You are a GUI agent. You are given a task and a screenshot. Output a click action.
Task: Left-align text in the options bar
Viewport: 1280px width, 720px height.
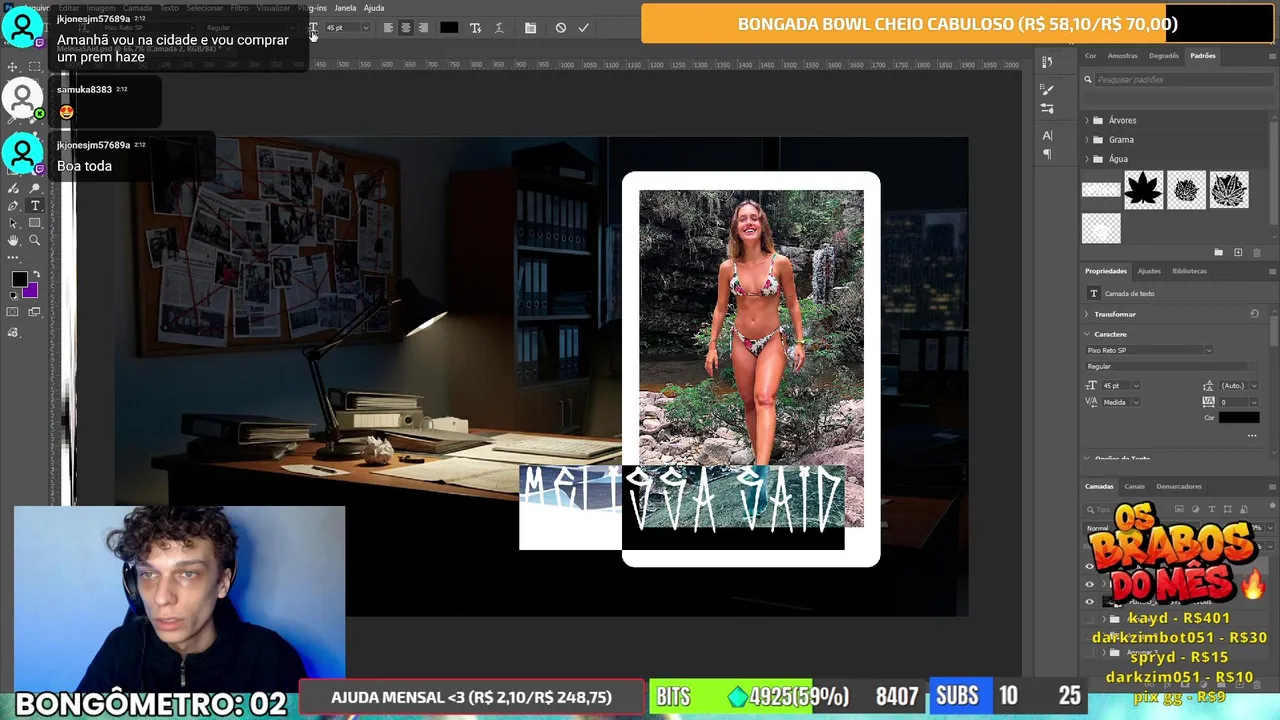[388, 28]
